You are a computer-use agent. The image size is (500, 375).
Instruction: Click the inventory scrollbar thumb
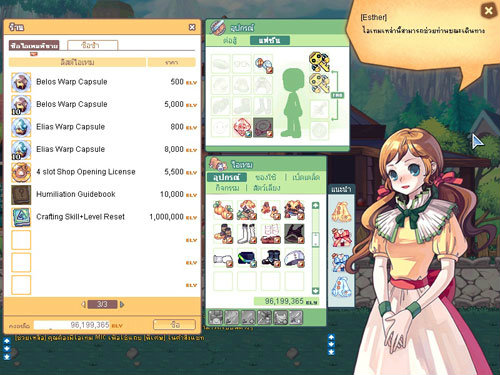pyautogui.click(x=315, y=239)
